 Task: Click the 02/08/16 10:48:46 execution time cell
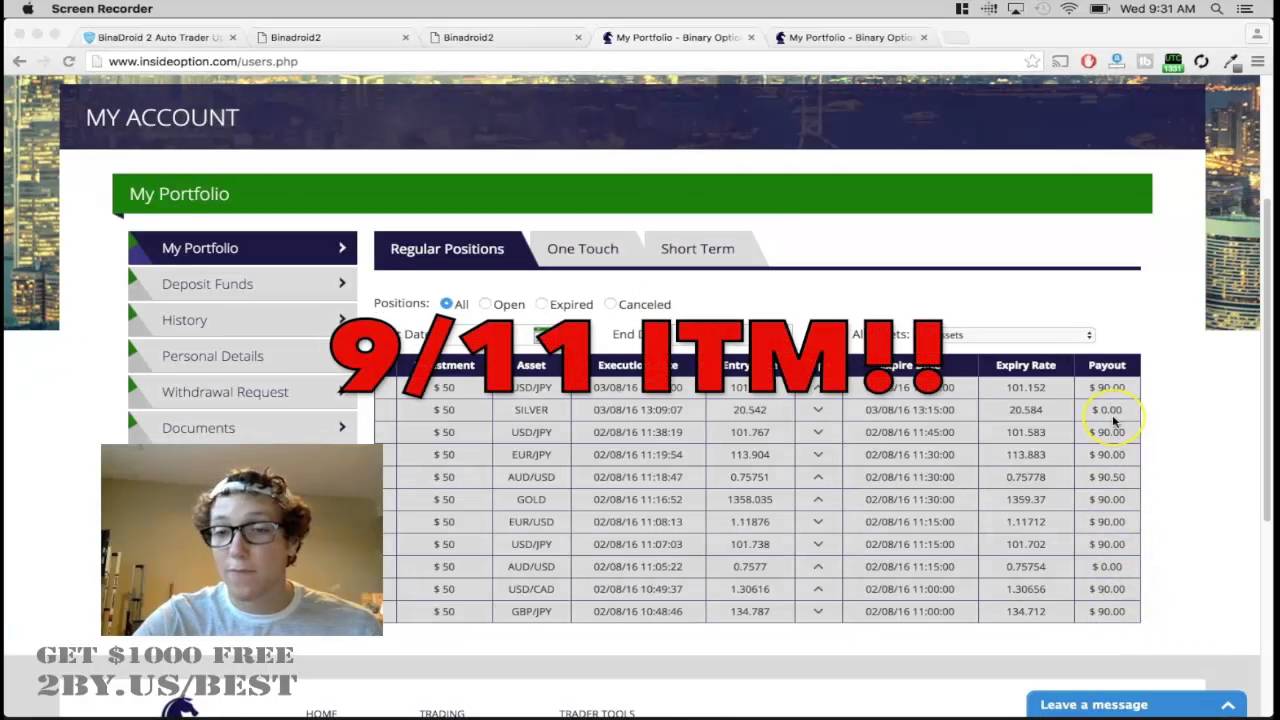coord(638,612)
